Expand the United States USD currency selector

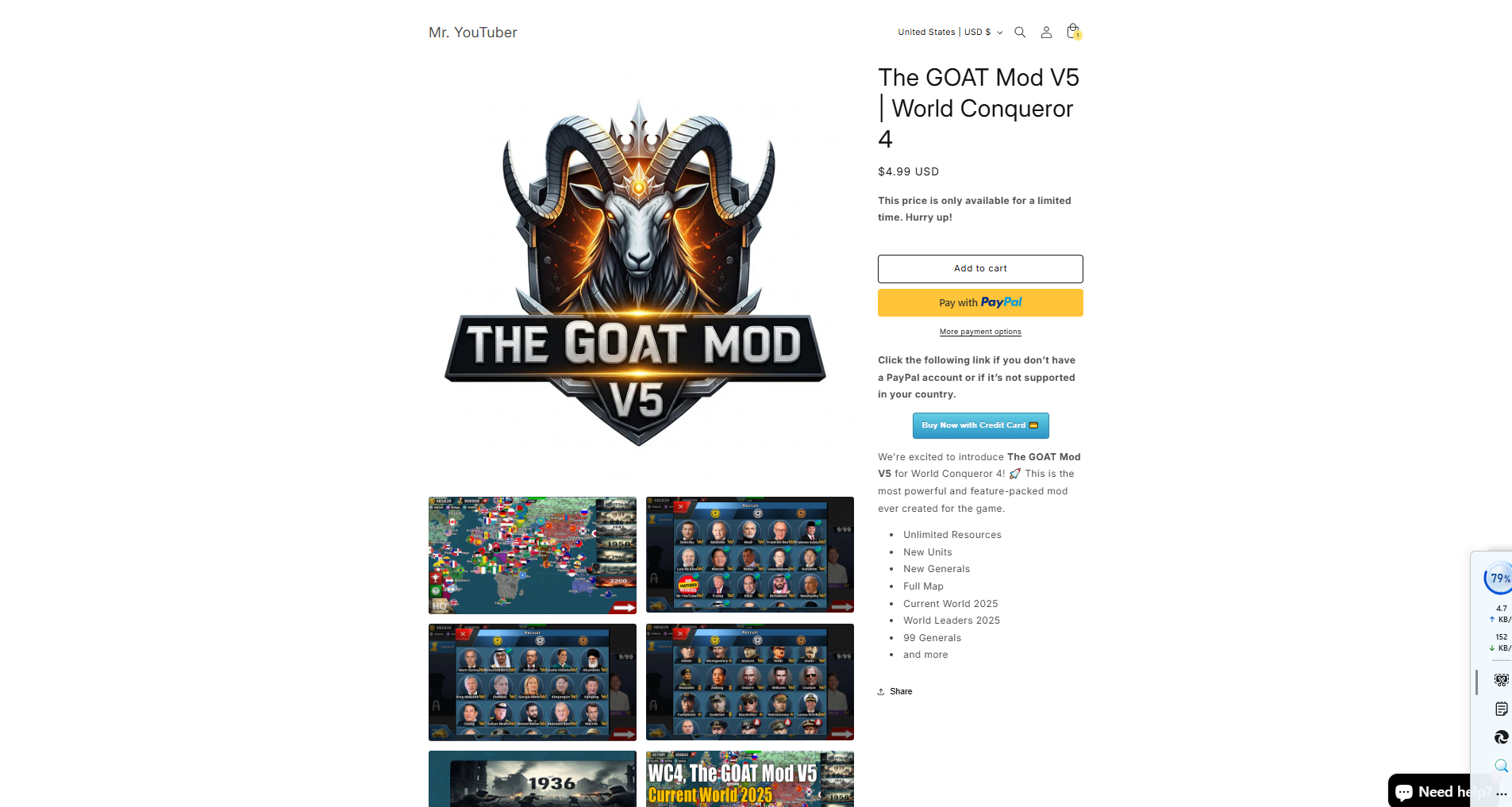(950, 33)
